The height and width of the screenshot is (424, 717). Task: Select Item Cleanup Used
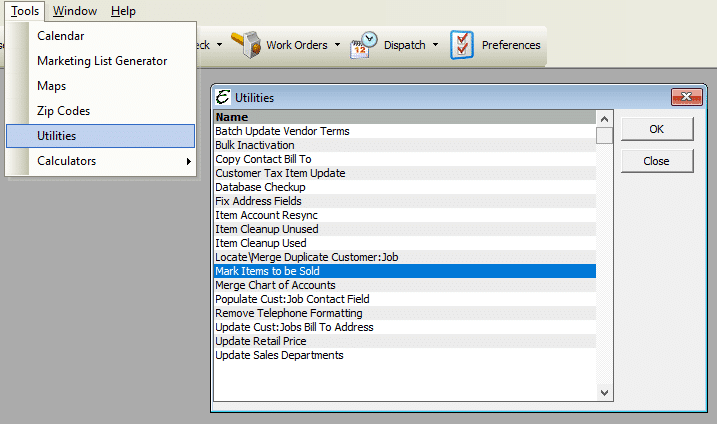[405, 243]
